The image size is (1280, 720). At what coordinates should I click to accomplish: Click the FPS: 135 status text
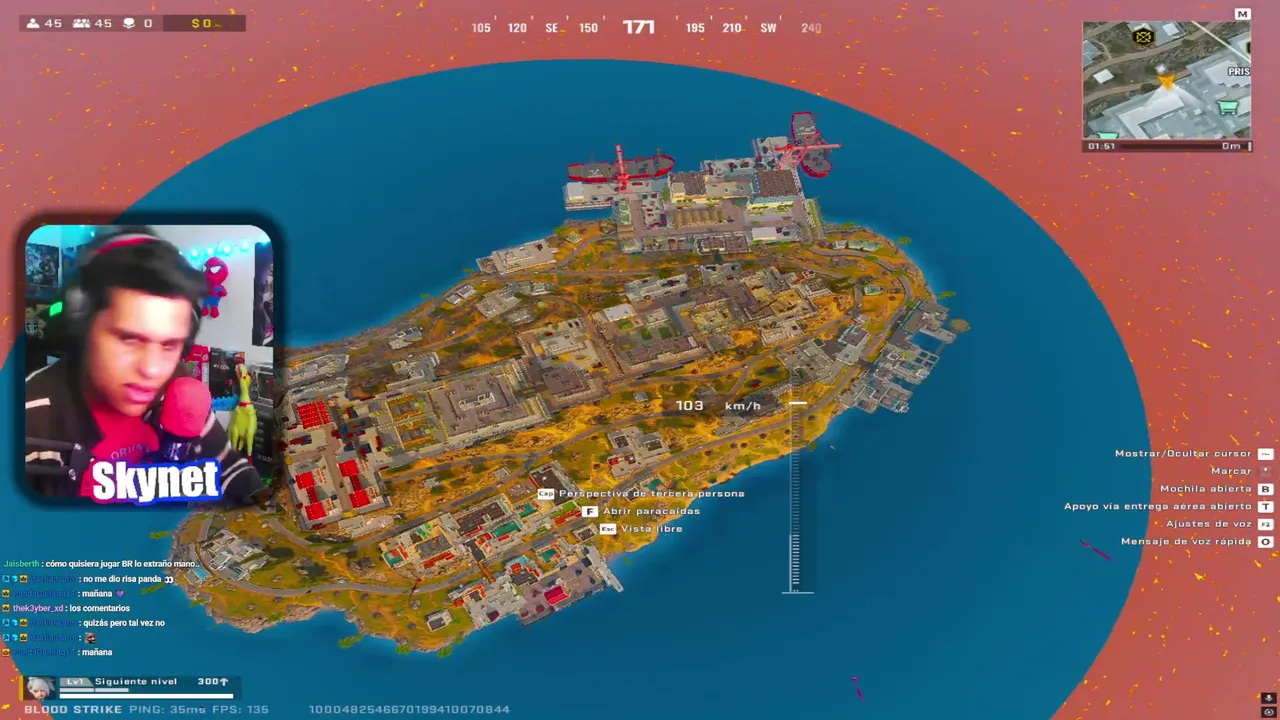coord(242,709)
